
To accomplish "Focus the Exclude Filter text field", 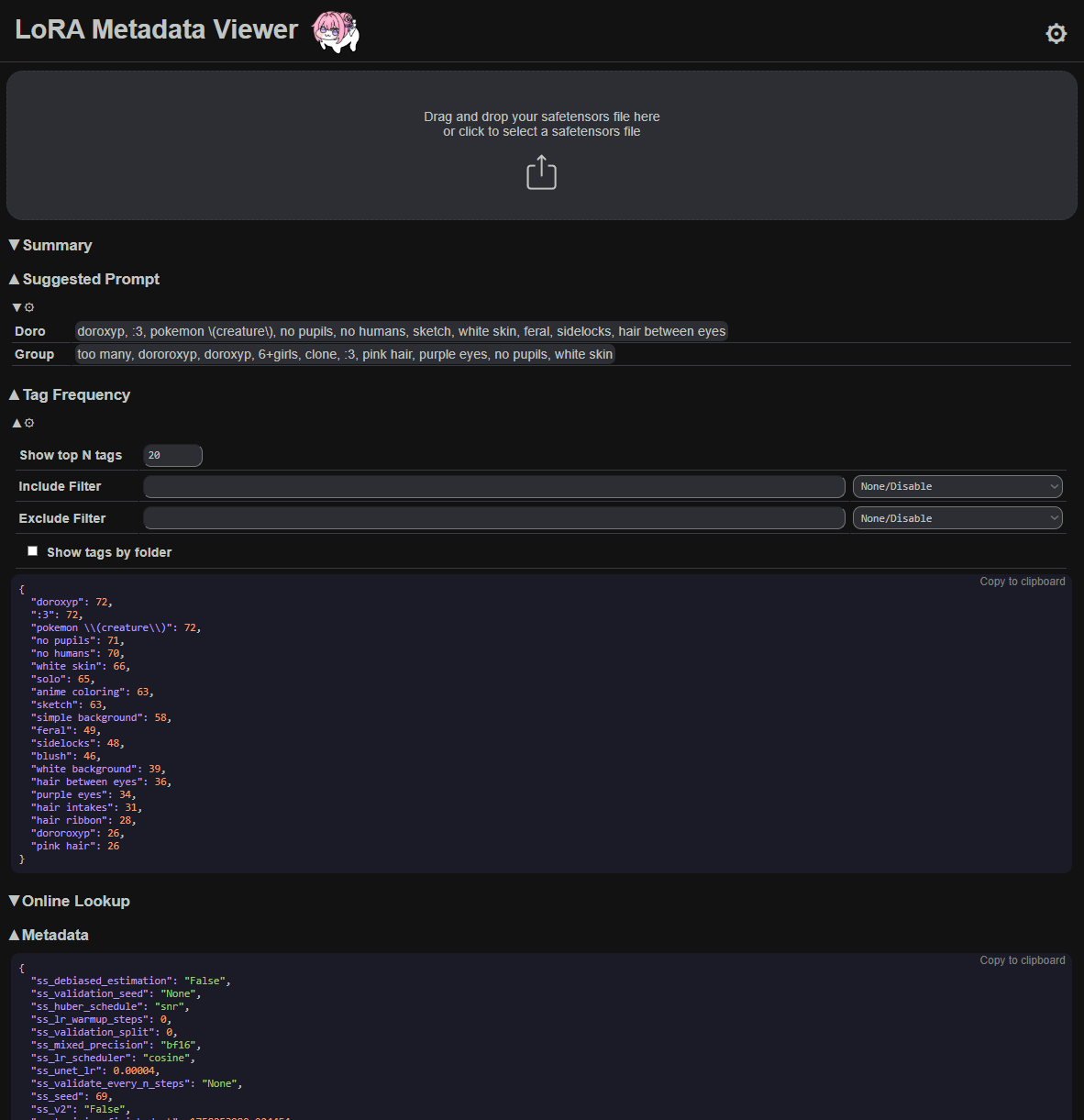I will [x=493, y=518].
